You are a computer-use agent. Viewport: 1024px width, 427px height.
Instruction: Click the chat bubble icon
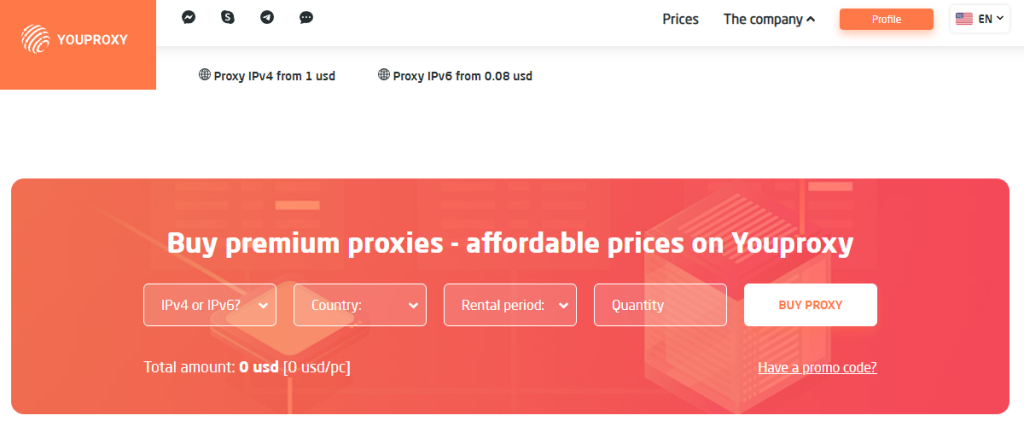click(306, 18)
